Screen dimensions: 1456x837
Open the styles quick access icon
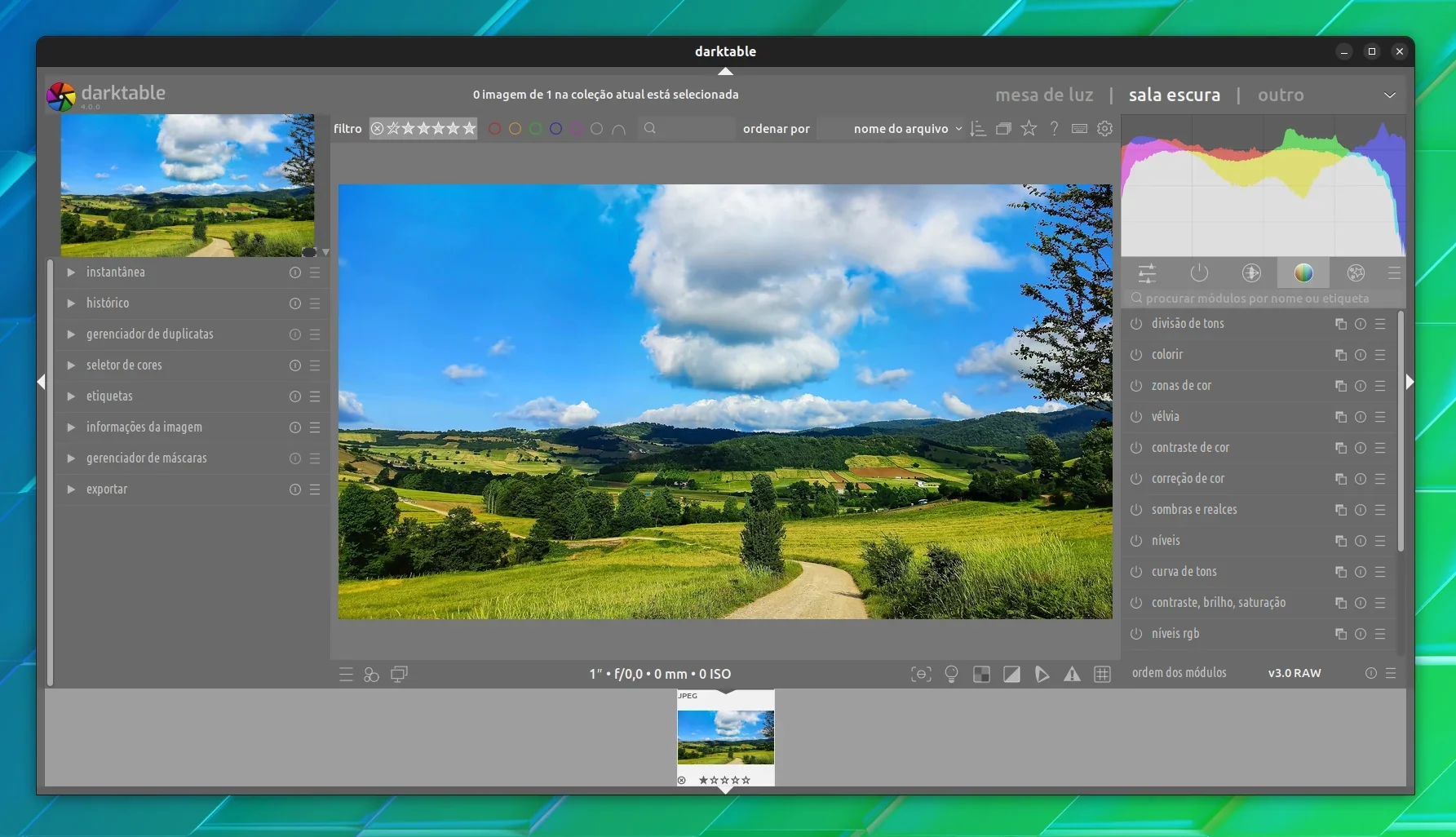tap(371, 675)
